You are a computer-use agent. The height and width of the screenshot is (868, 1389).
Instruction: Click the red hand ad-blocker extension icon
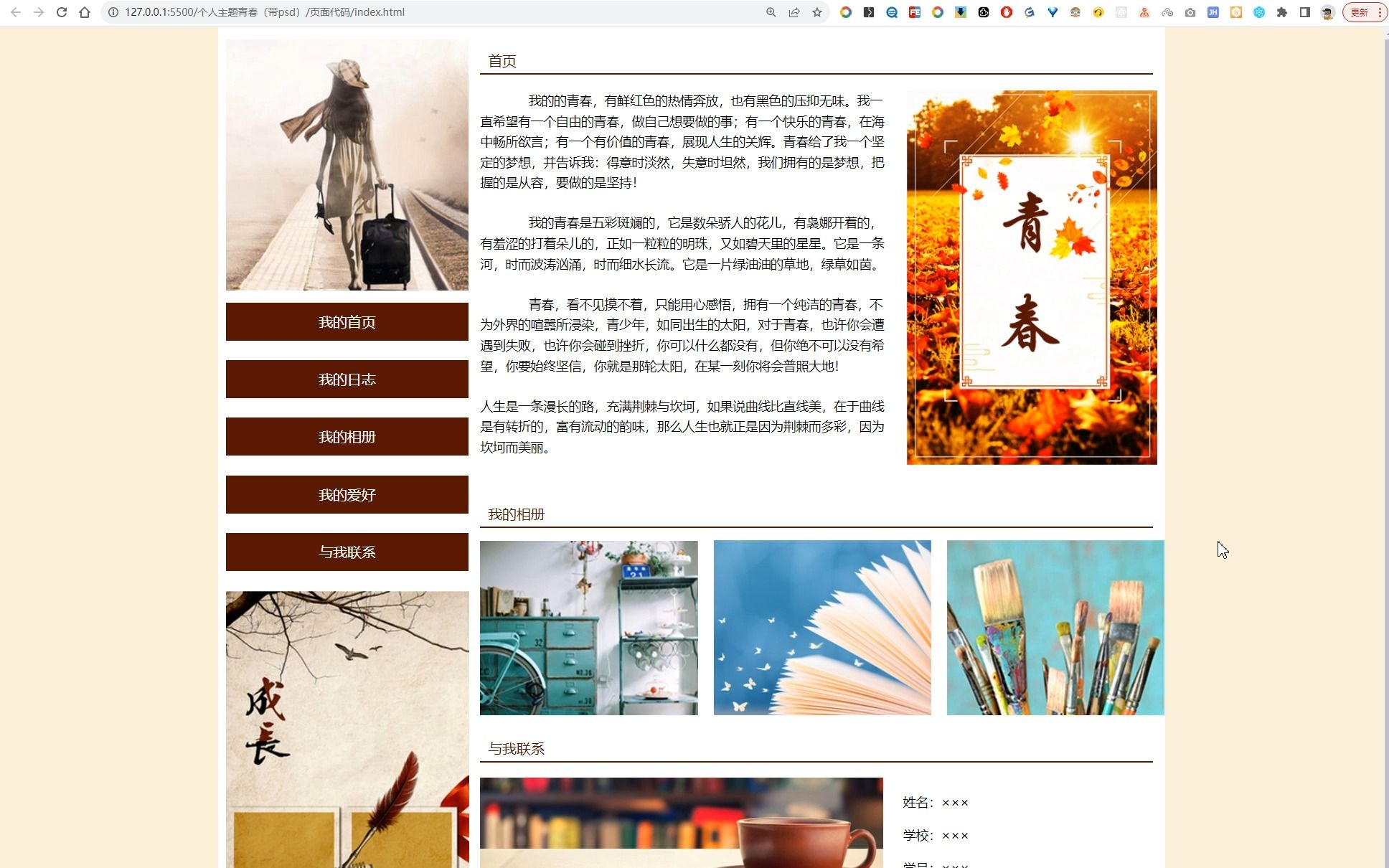click(1007, 12)
